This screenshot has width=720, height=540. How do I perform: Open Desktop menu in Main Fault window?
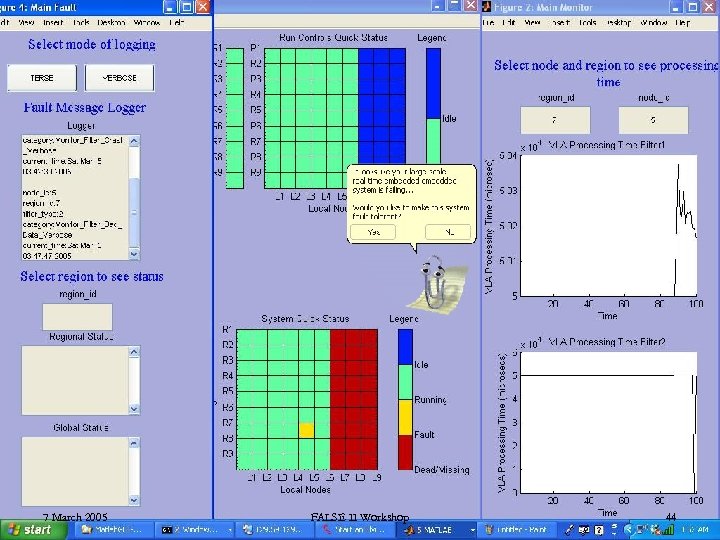[112, 22]
